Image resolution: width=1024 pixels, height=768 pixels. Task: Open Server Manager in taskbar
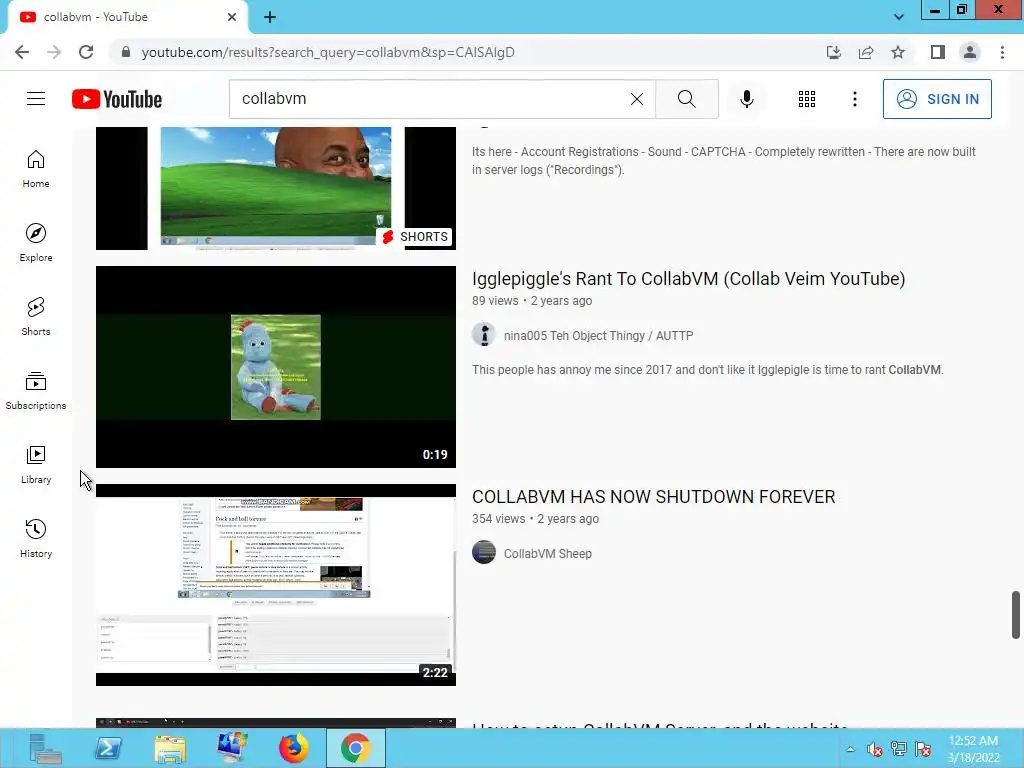point(45,748)
